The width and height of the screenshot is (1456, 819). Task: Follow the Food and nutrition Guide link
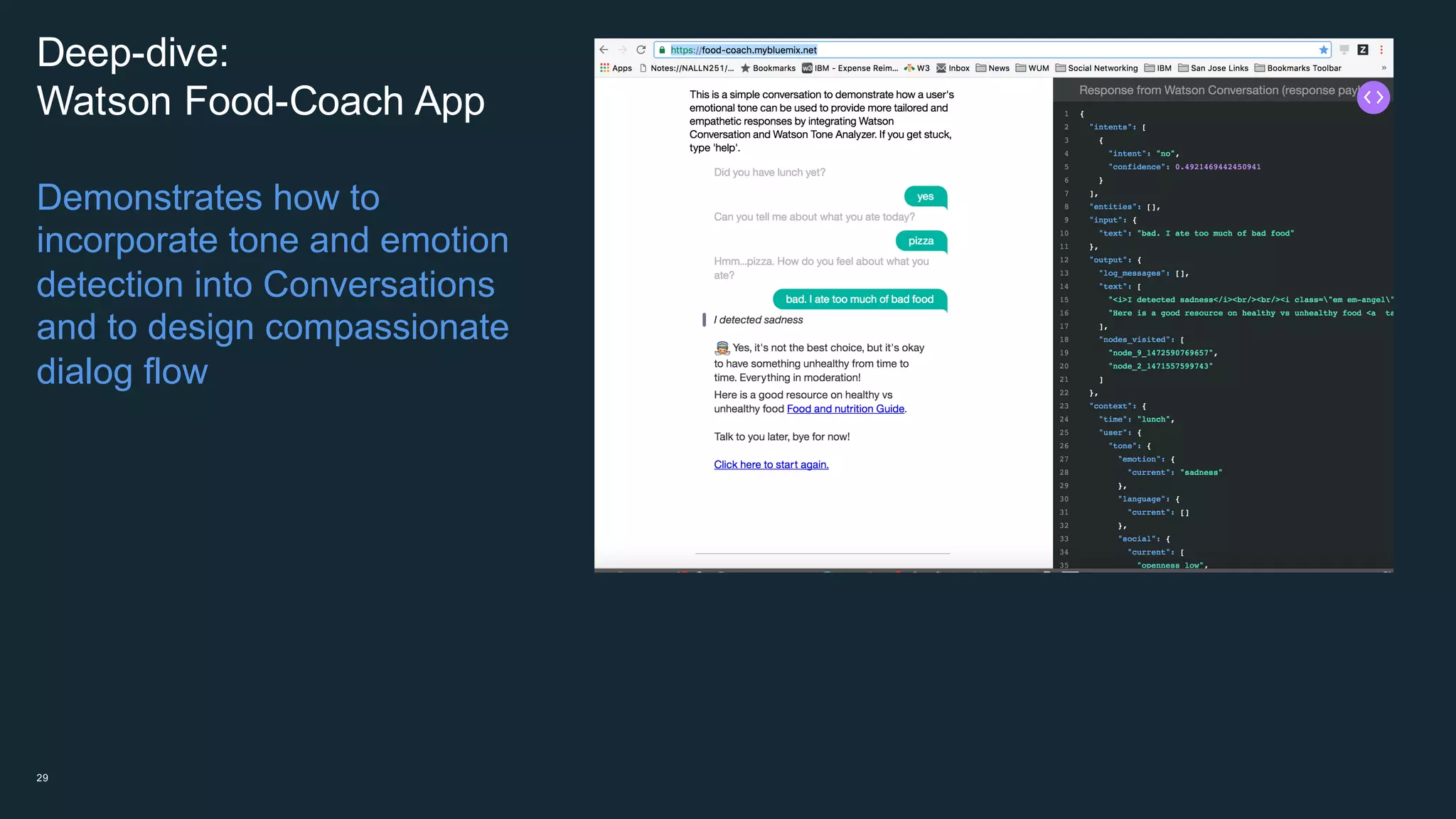[x=845, y=409]
